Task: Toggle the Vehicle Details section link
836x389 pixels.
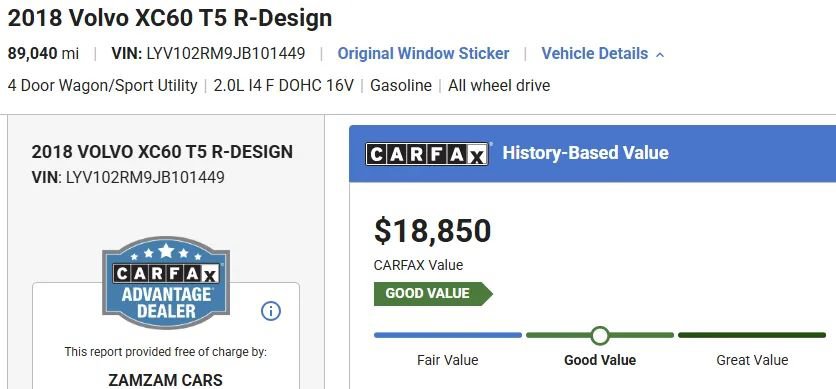Action: pos(595,54)
